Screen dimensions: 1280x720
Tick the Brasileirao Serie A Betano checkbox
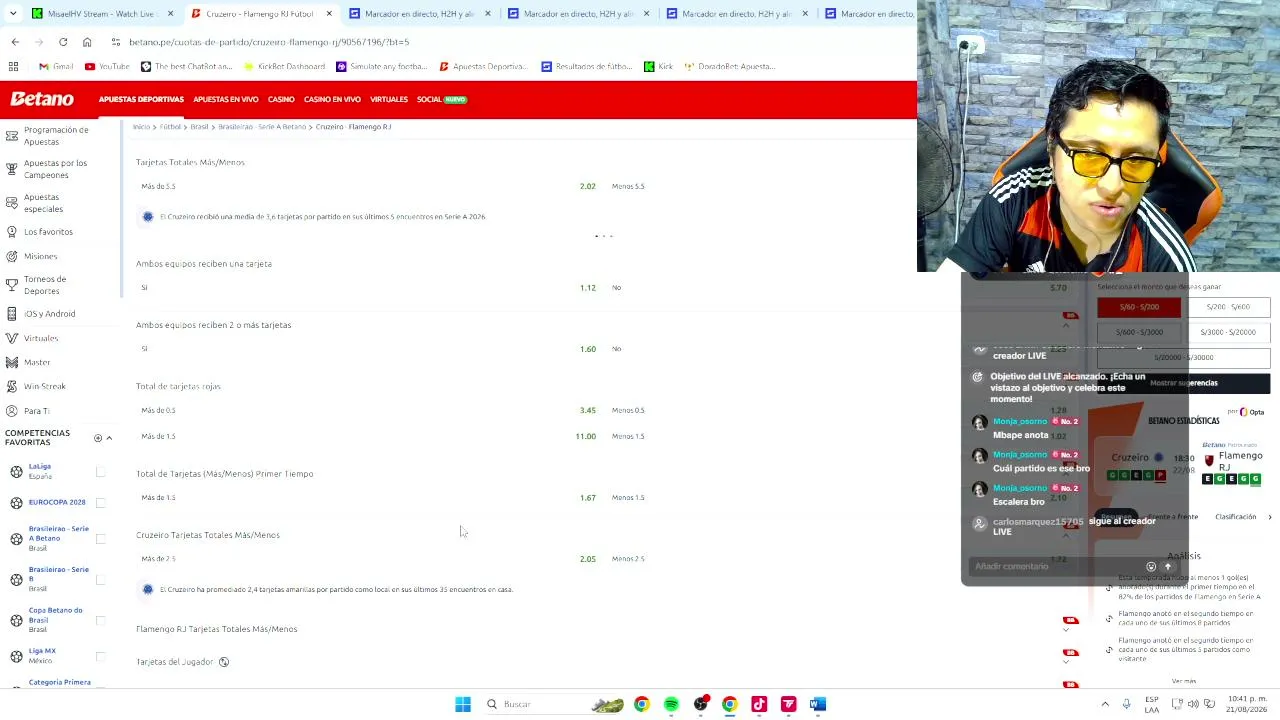tap(100, 538)
